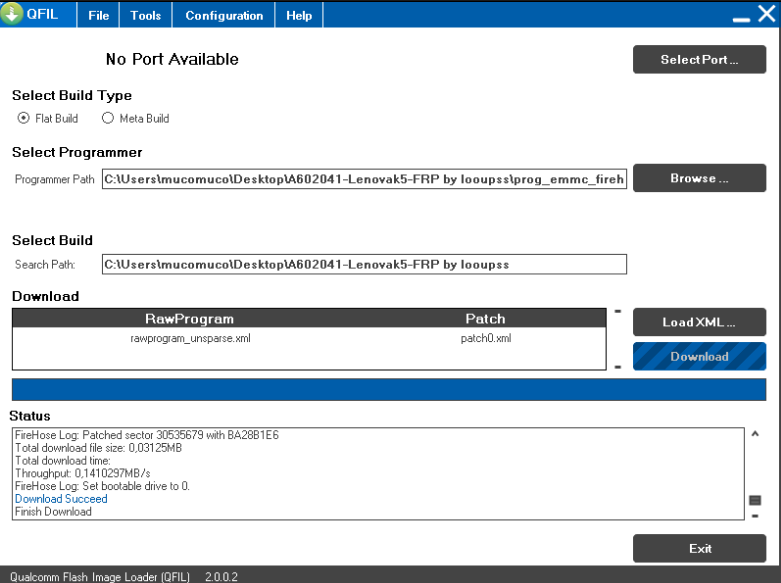Viewport: 781px width, 583px height.
Task: Click the QFIL version 2.0.0.2 status text
Action: click(x=221, y=577)
